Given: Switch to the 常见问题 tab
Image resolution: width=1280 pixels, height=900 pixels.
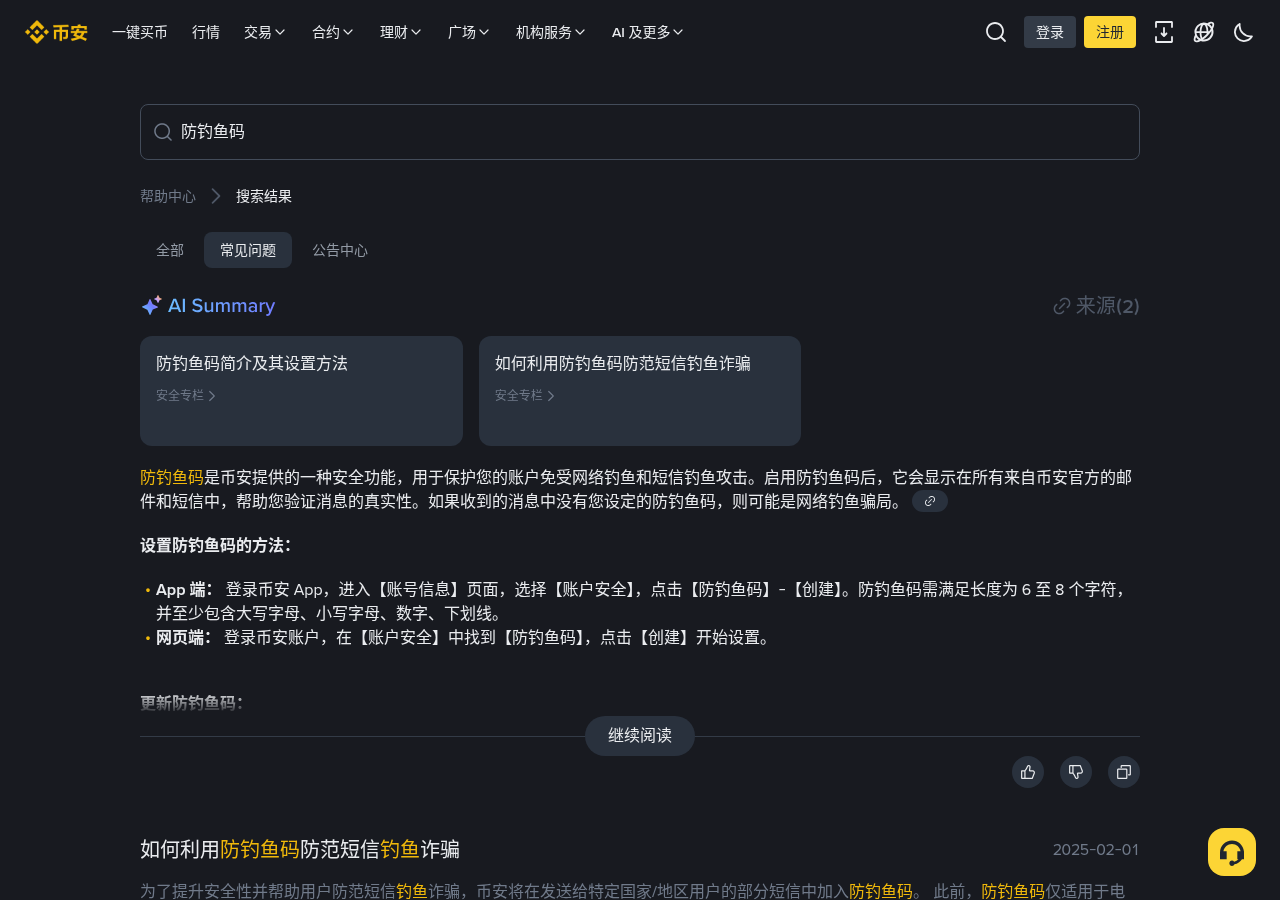Looking at the screenshot, I should coord(248,250).
